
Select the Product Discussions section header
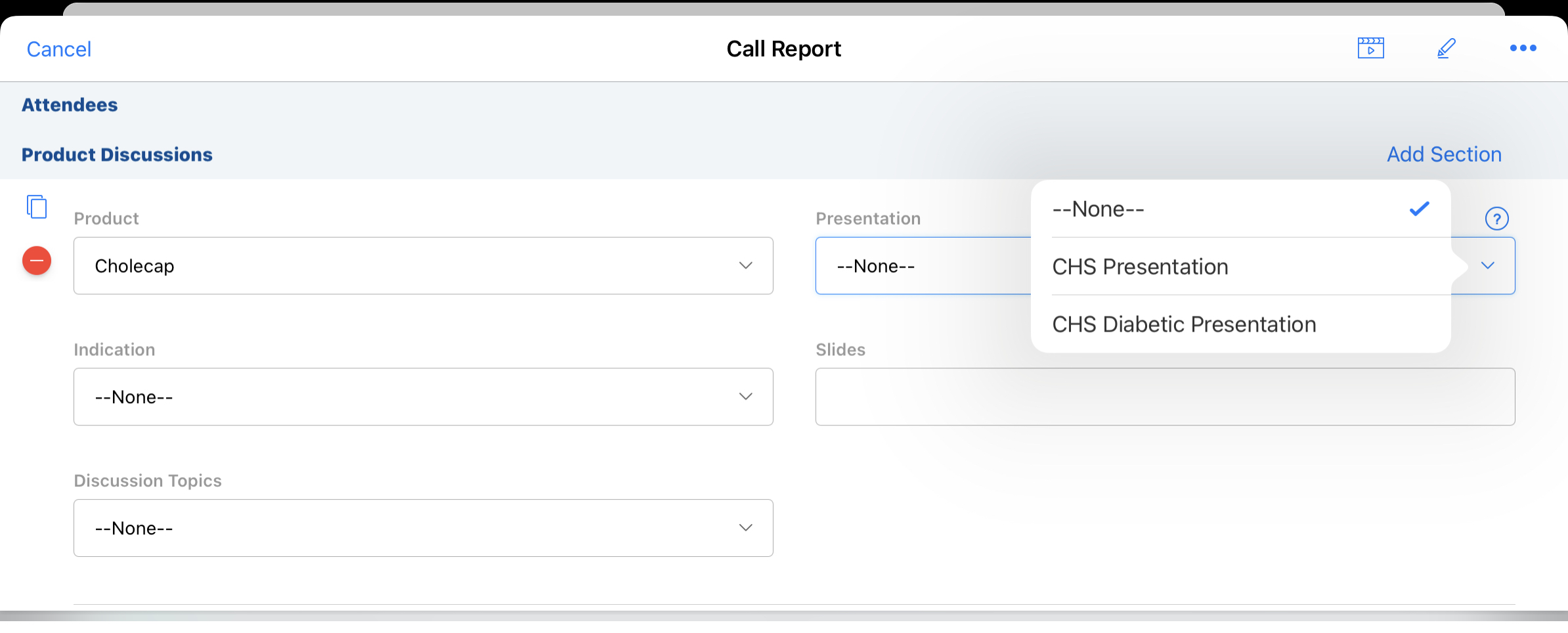[117, 155]
